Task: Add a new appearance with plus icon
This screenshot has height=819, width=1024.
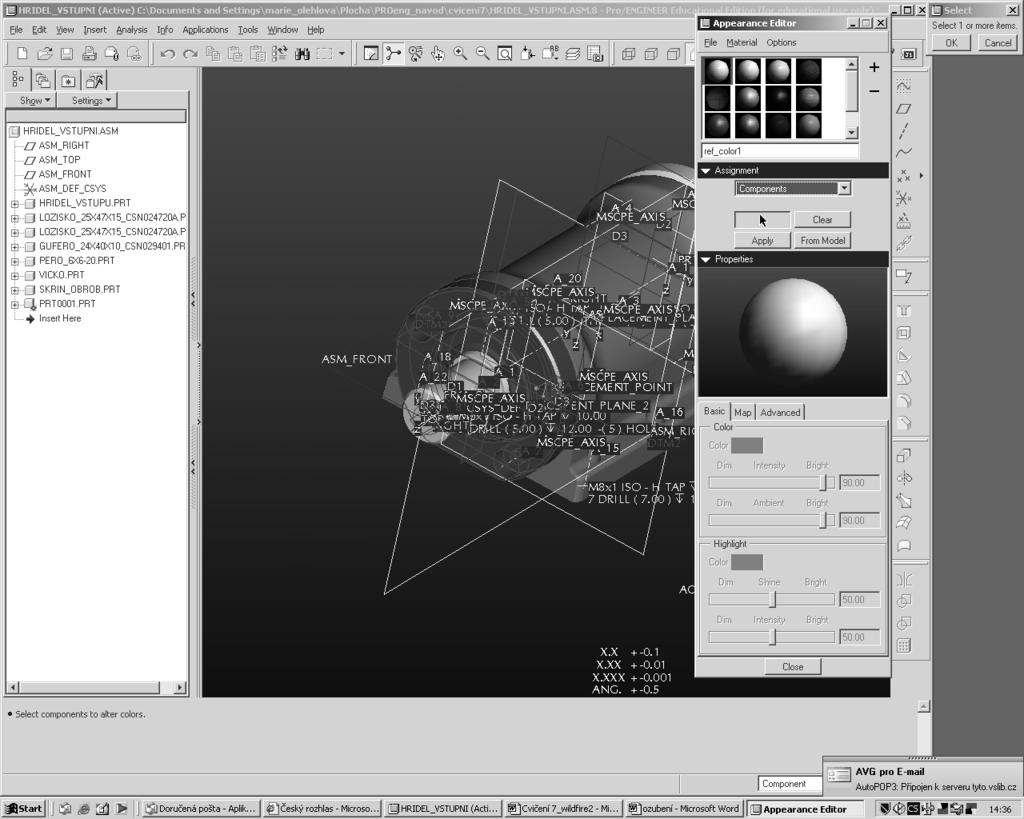Action: 874,67
